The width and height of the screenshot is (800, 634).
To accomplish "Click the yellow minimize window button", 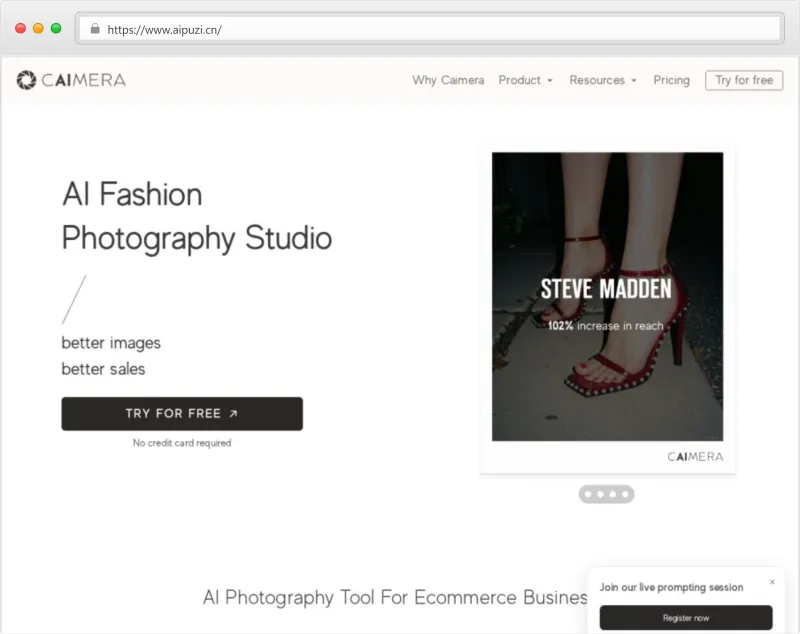I will (x=38, y=29).
